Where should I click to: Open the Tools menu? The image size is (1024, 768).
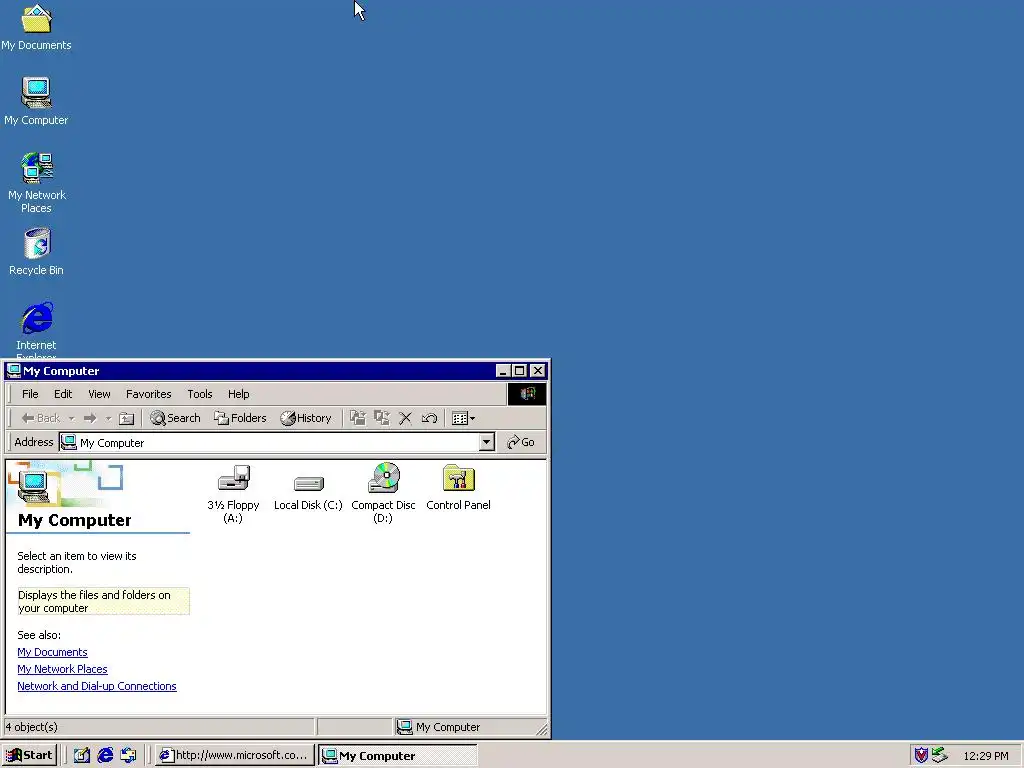click(x=200, y=394)
